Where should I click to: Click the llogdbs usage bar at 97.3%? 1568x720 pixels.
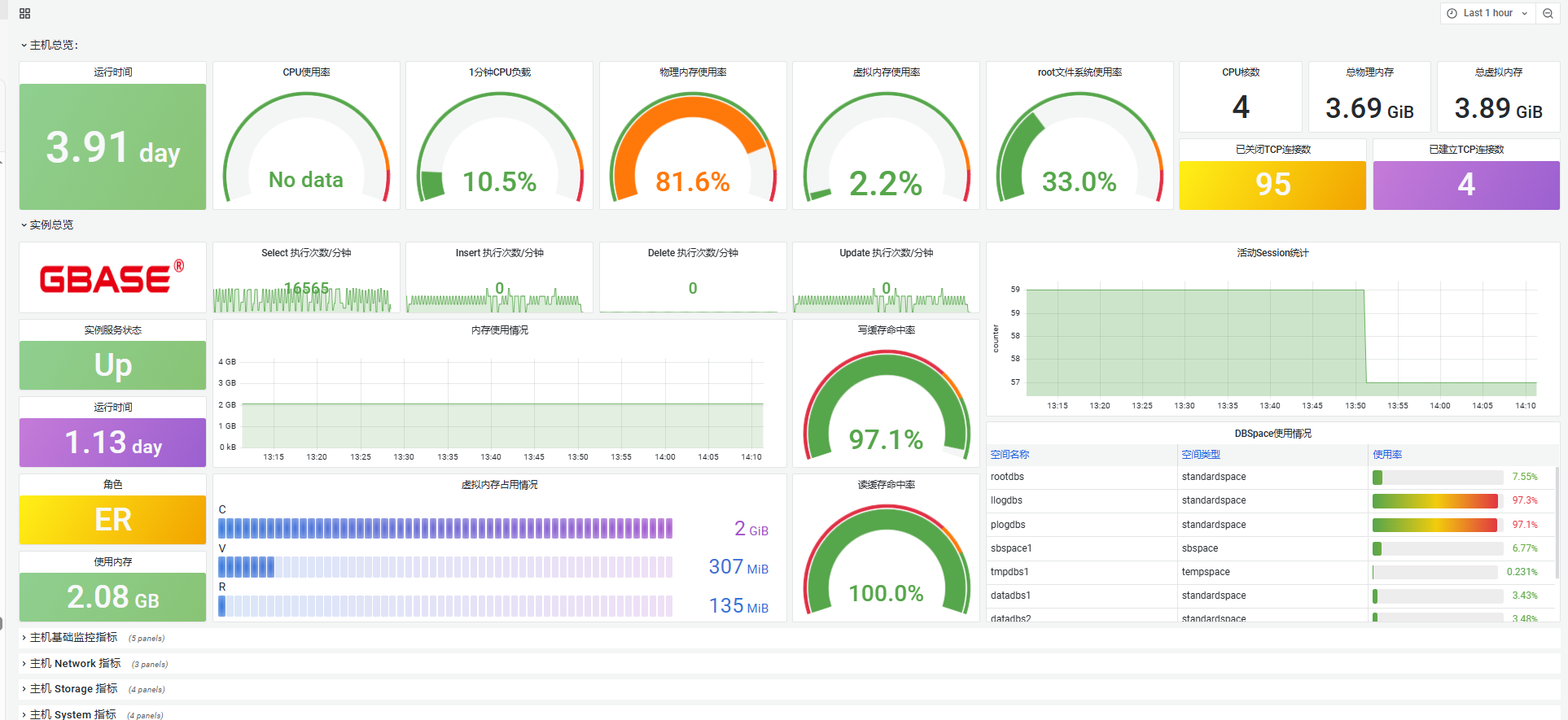[x=1435, y=501]
